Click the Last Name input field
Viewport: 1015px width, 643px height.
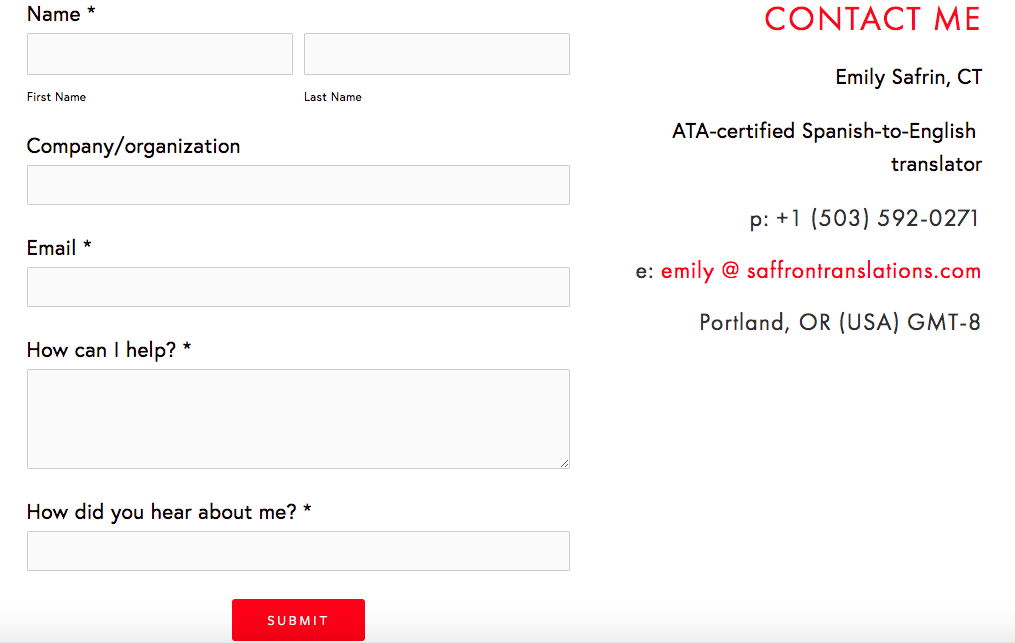coord(437,54)
